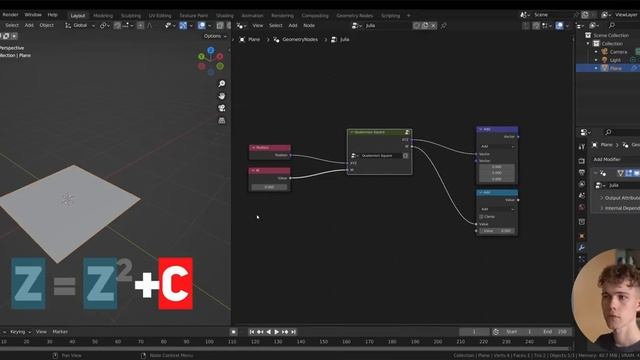Open the Add operation dropdown on the math node
Screen dimensions: 640x360
[x=497, y=209]
